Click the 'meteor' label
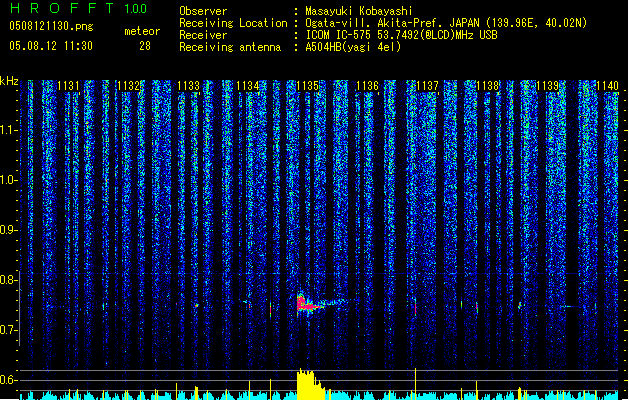Image resolution: width=629 pixels, height=400 pixels. 142,31
